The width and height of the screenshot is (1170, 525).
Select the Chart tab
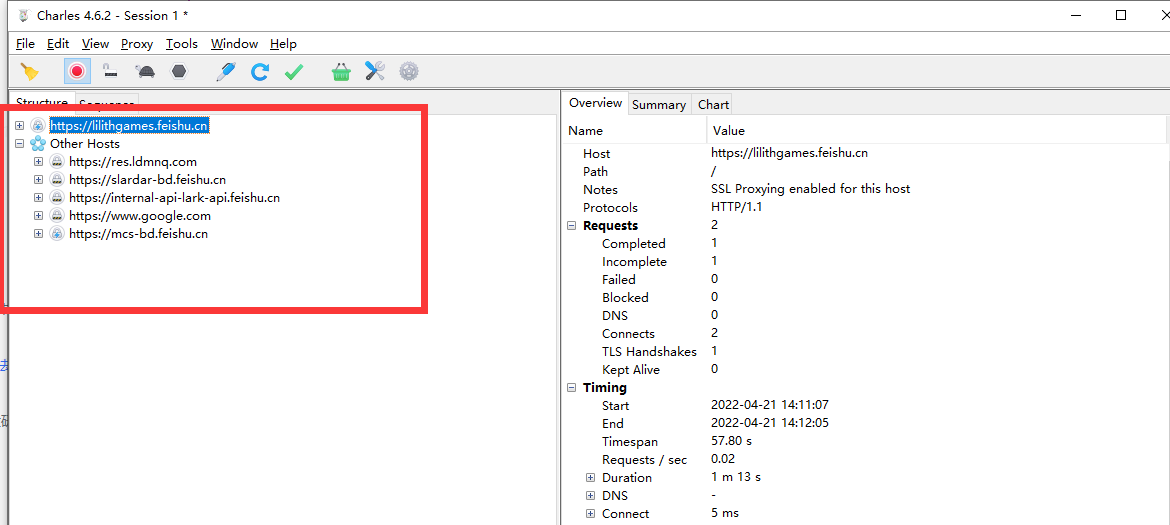(713, 104)
